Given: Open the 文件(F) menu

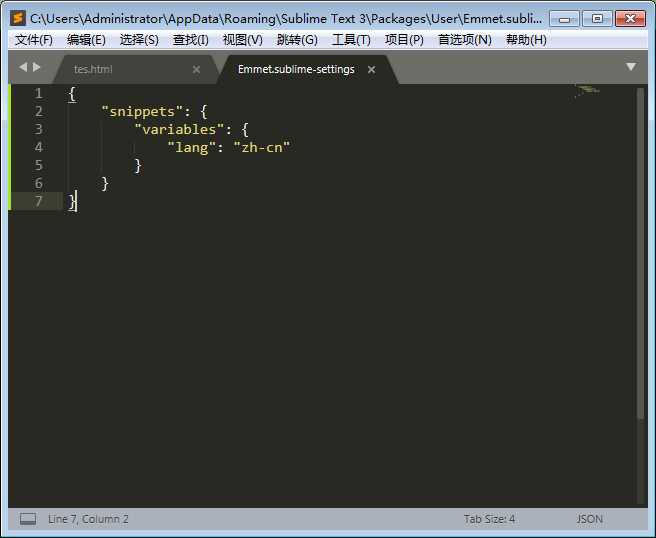Looking at the screenshot, I should [x=34, y=40].
